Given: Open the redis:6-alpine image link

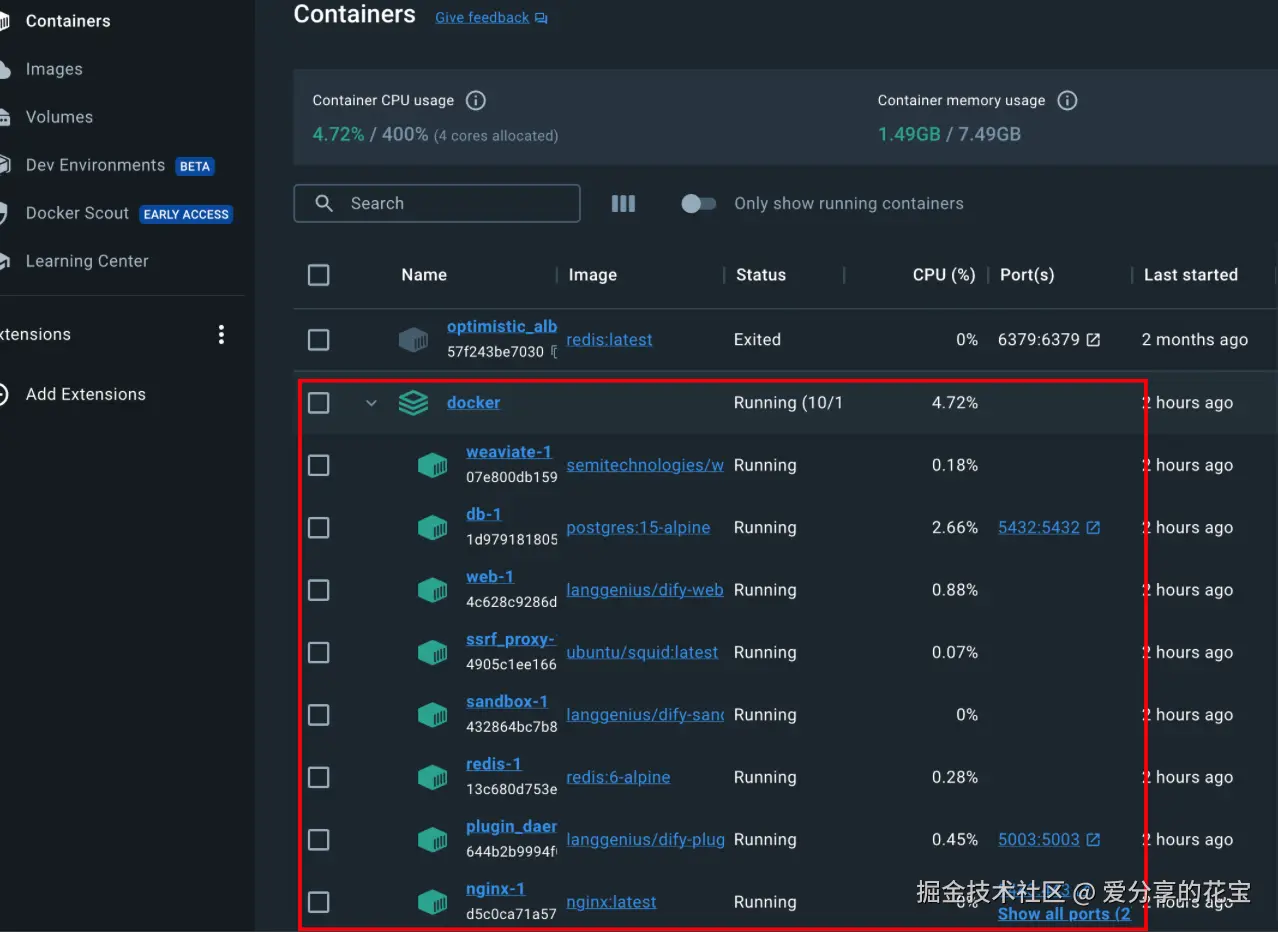Looking at the screenshot, I should tap(618, 777).
